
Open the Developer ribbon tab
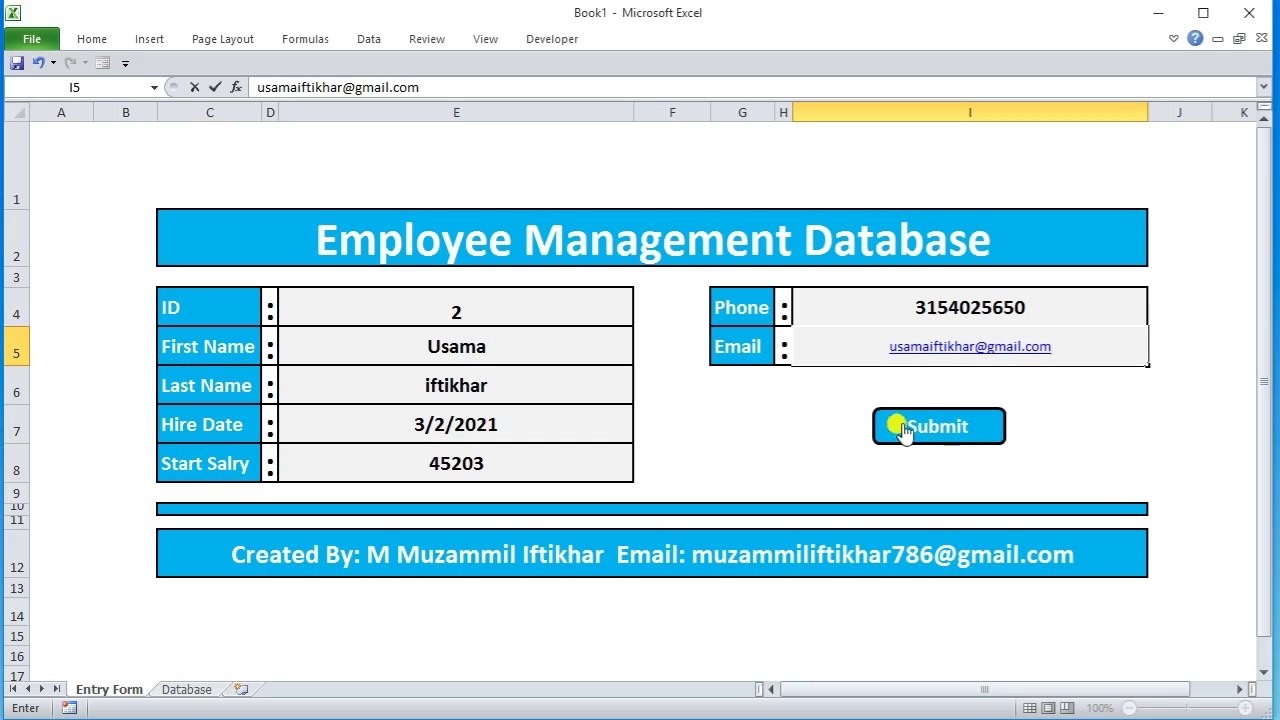pyautogui.click(x=552, y=39)
